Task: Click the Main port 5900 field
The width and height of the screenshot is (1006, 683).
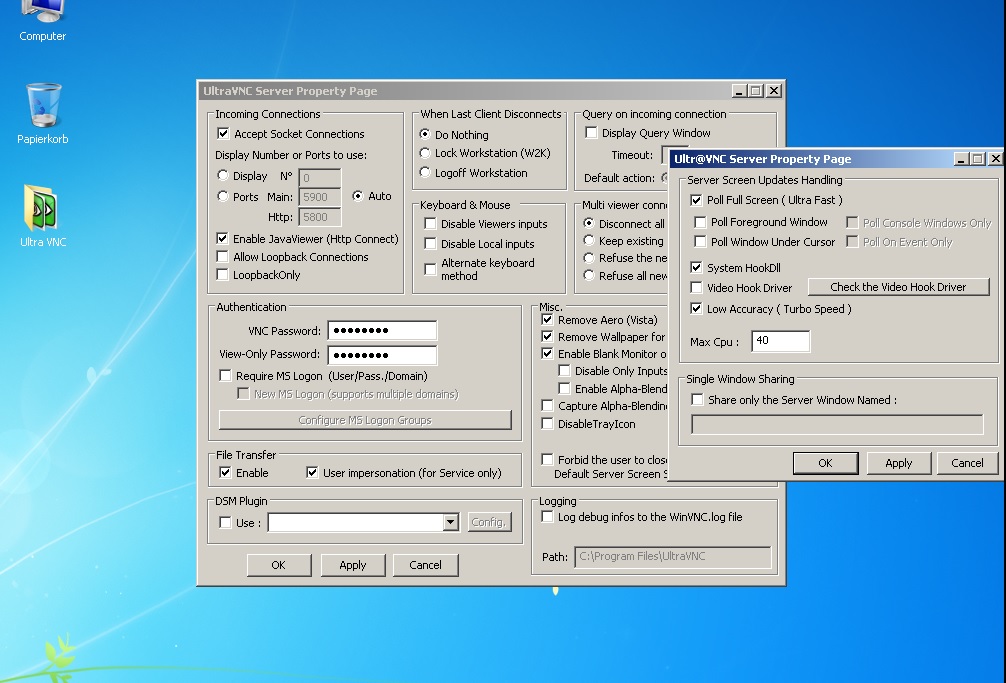Action: 320,197
